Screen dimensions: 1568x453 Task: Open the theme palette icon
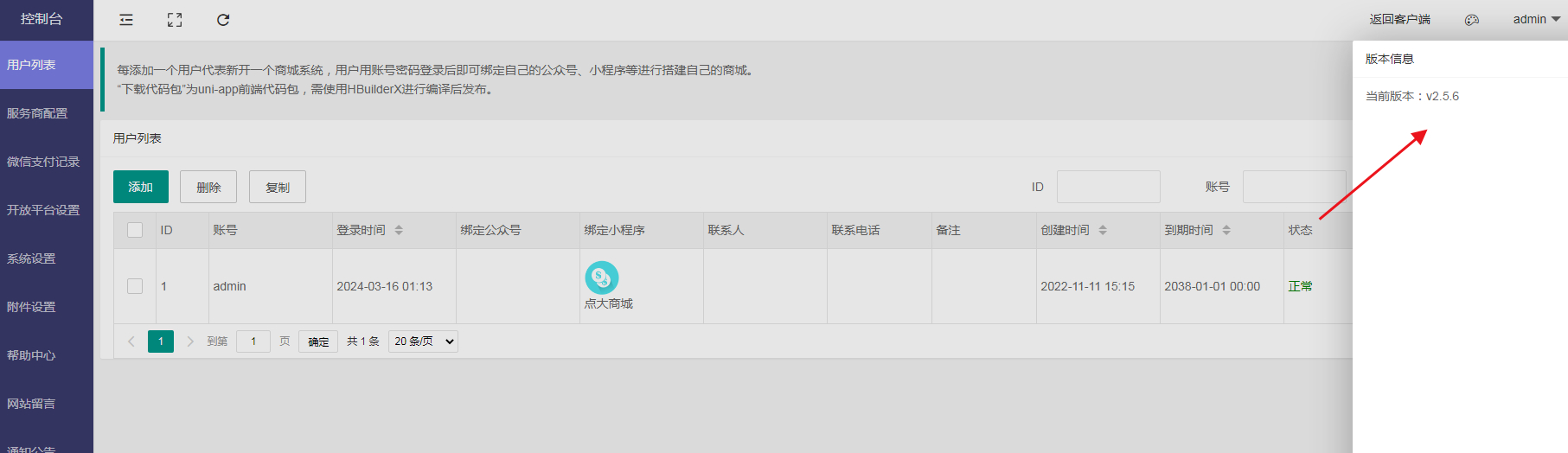pyautogui.click(x=1471, y=20)
